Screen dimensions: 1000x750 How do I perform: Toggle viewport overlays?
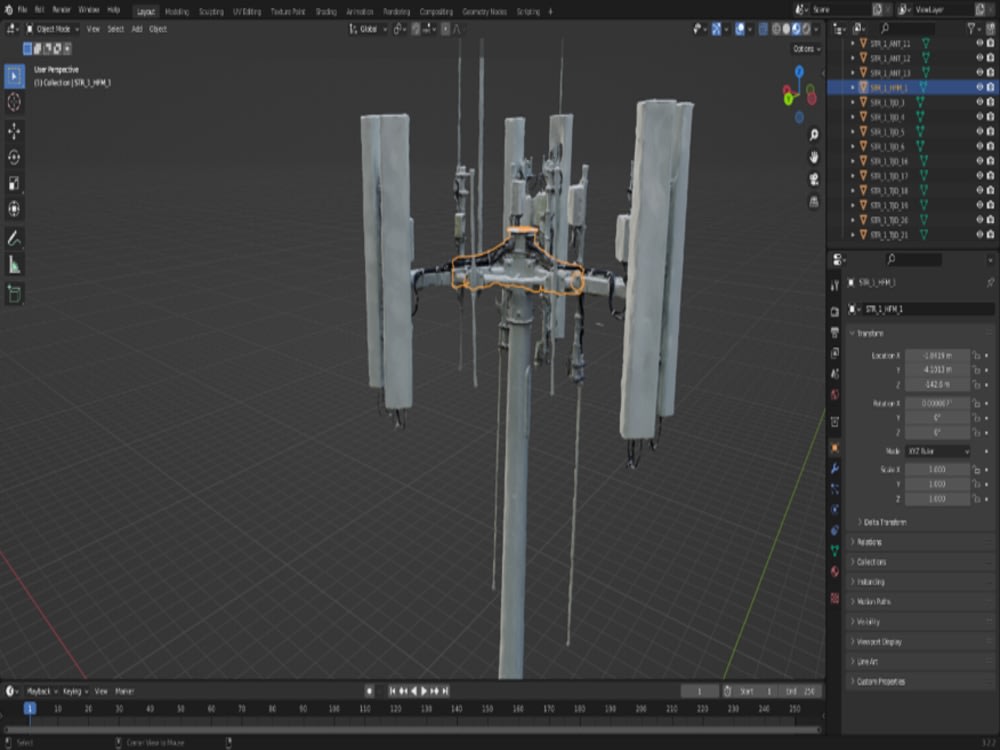(740, 29)
